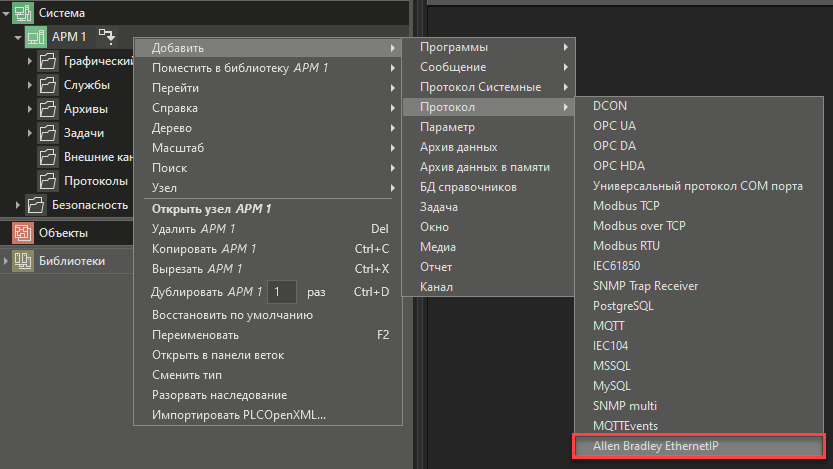Viewport: 833px width, 469px height.
Task: Click the Система root node icon
Action: tap(22, 13)
